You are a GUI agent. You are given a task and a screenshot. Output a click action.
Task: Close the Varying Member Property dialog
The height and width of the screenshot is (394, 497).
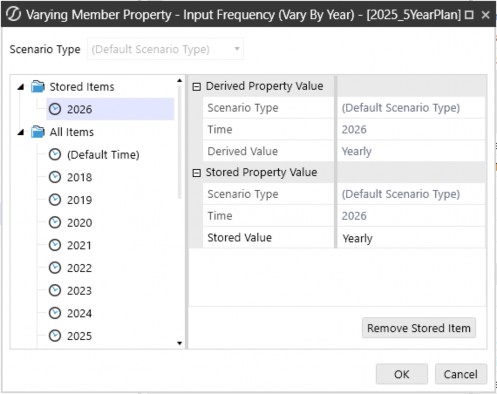coord(486,15)
